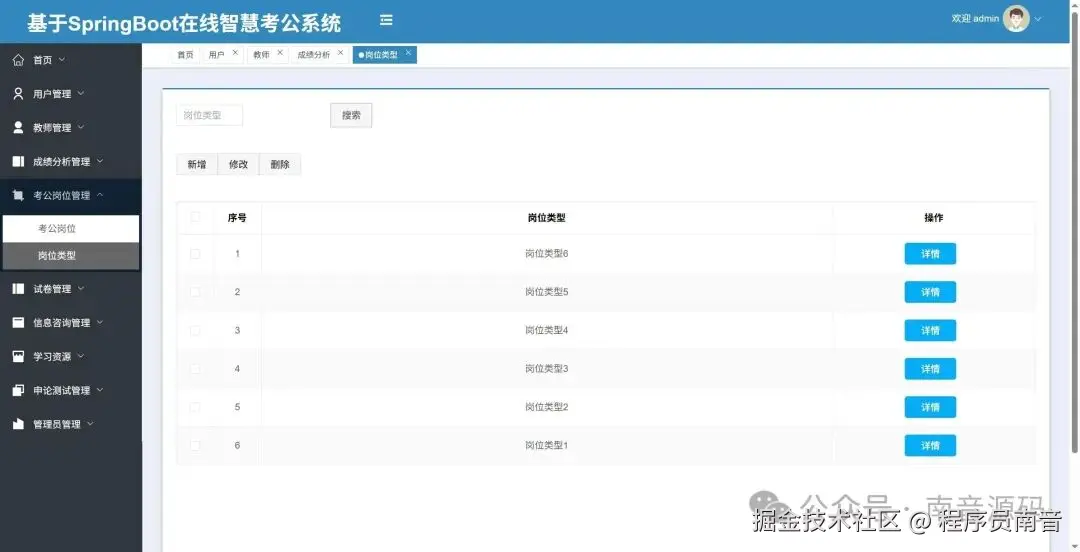Check the box for row 岗位类型2
Image resolution: width=1080 pixels, height=552 pixels.
coord(195,407)
